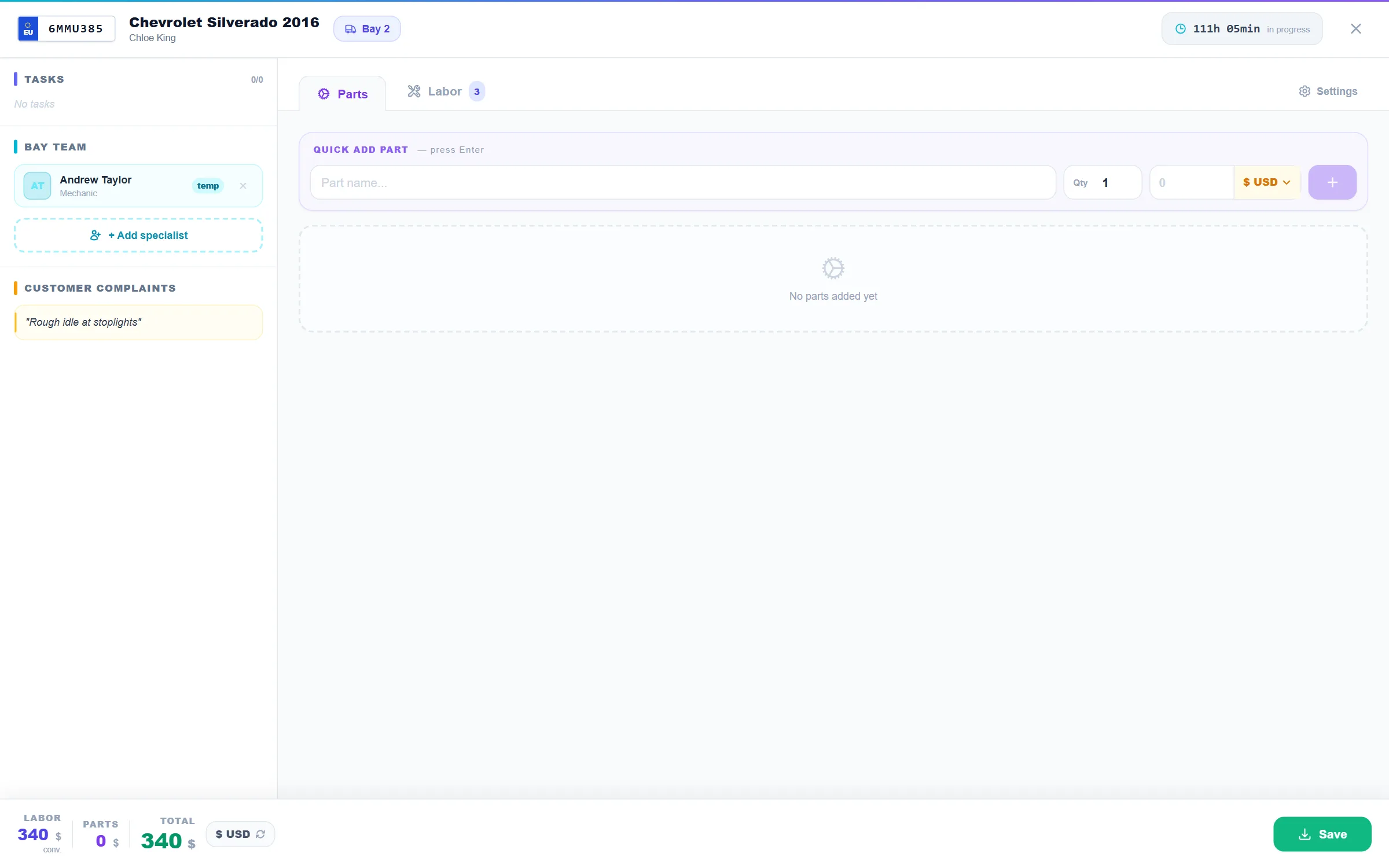Open the Bay 2 badge
This screenshot has width=1389, height=868.
point(367,29)
